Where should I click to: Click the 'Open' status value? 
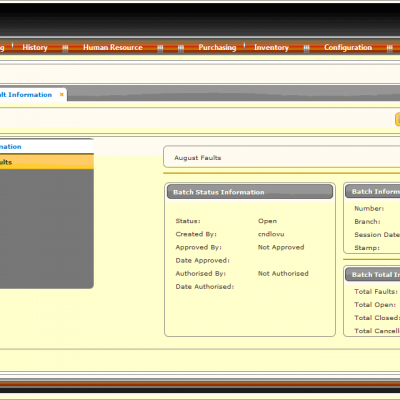tap(267, 221)
